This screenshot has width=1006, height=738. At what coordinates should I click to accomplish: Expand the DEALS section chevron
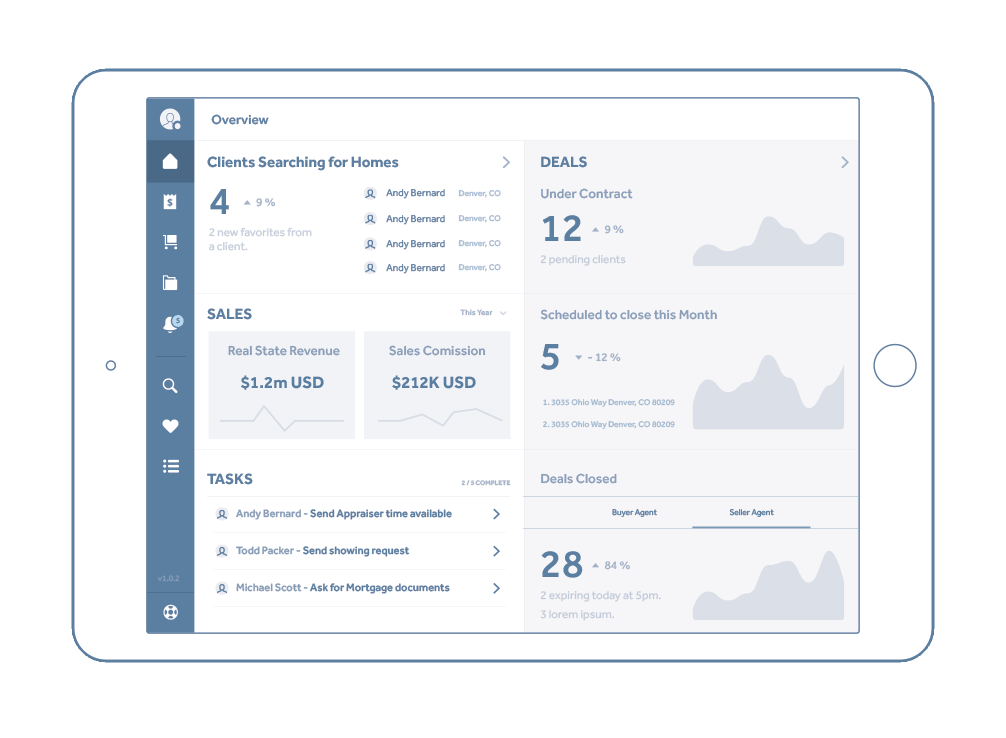845,162
